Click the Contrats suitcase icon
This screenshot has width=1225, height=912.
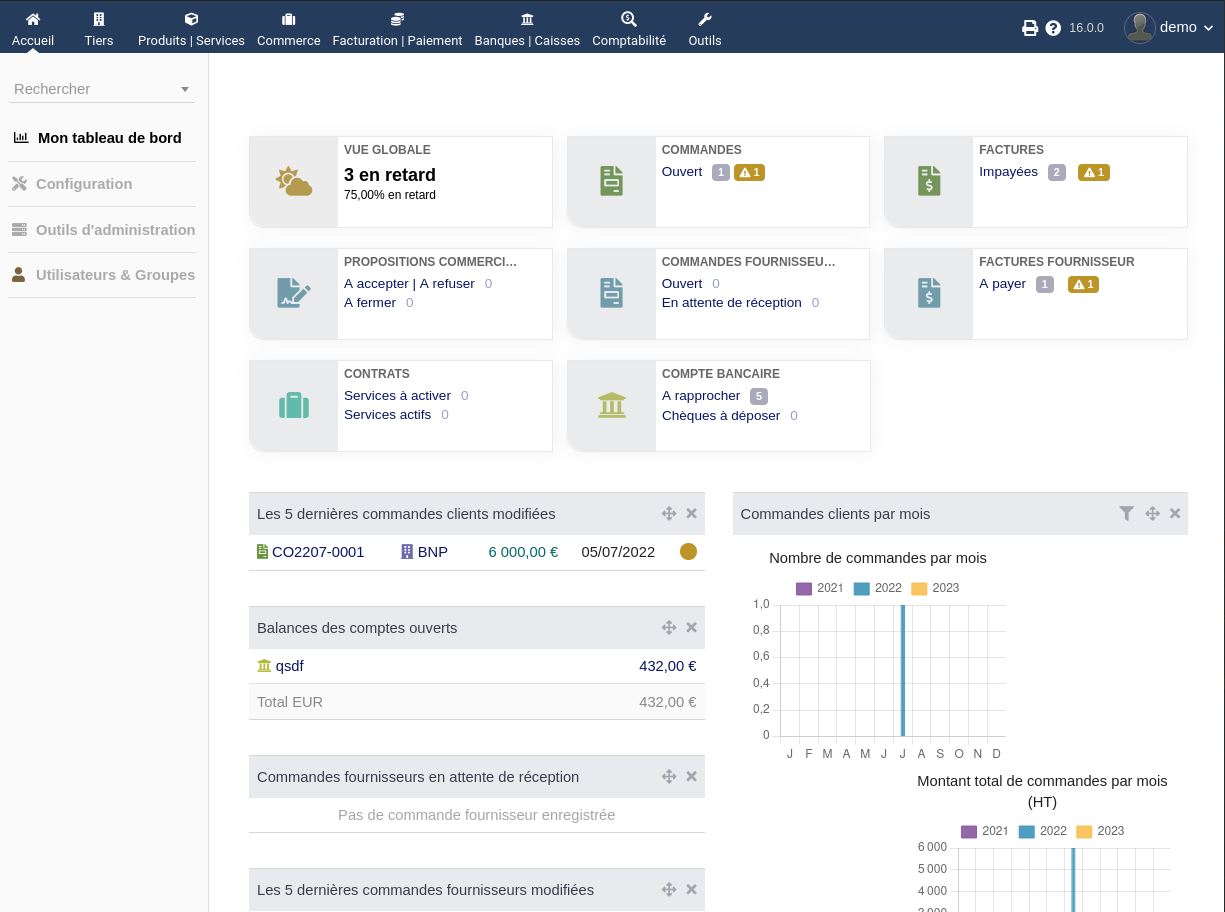294,405
